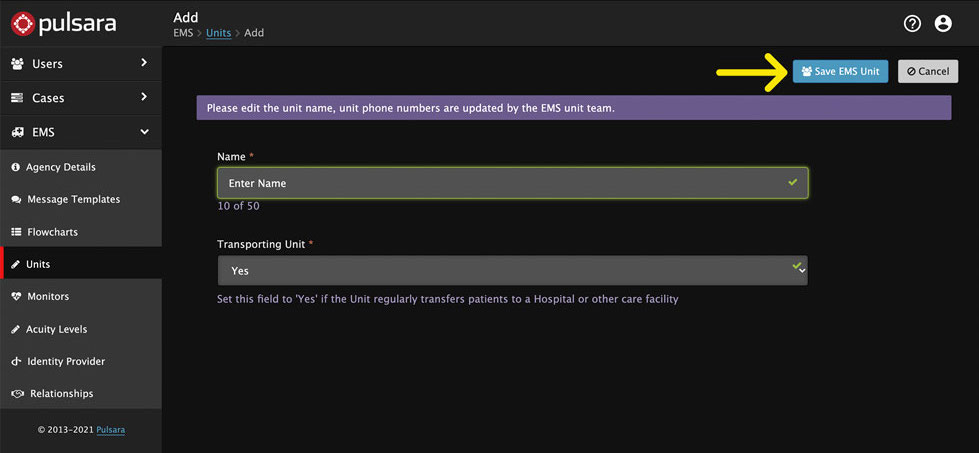Click the EMS ambulance icon in sidebar
The image size is (979, 453).
click(17, 132)
